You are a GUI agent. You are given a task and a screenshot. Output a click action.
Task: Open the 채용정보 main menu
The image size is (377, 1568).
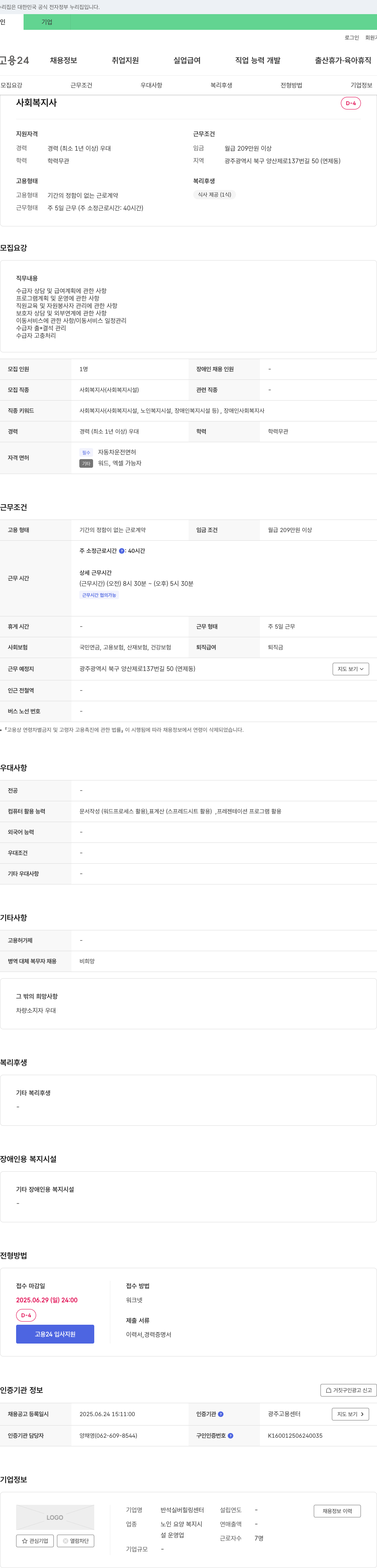coord(63,60)
